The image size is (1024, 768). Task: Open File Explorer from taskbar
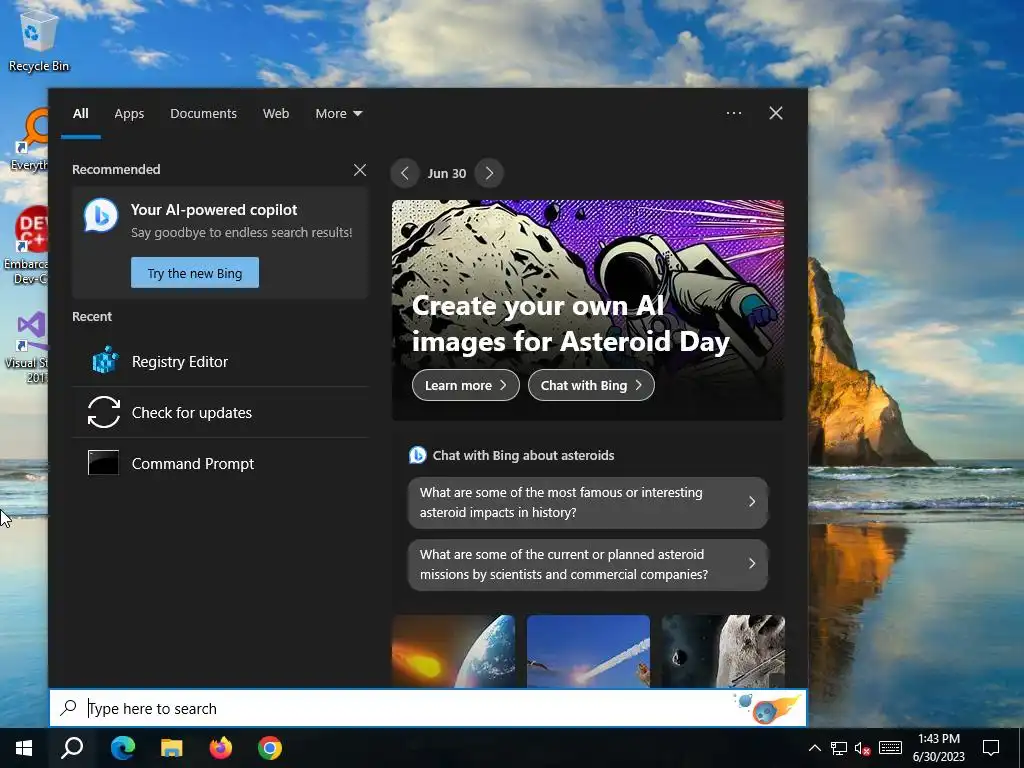(172, 748)
